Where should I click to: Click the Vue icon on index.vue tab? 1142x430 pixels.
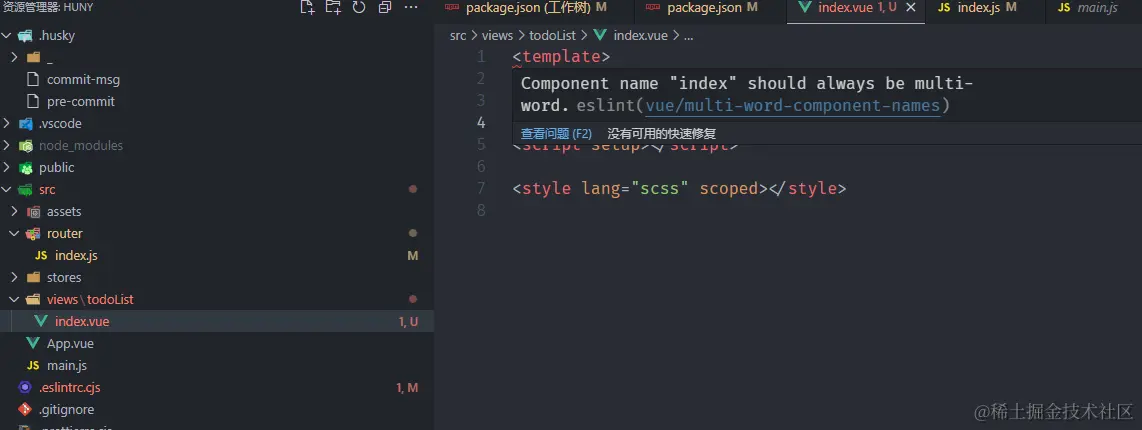point(805,8)
